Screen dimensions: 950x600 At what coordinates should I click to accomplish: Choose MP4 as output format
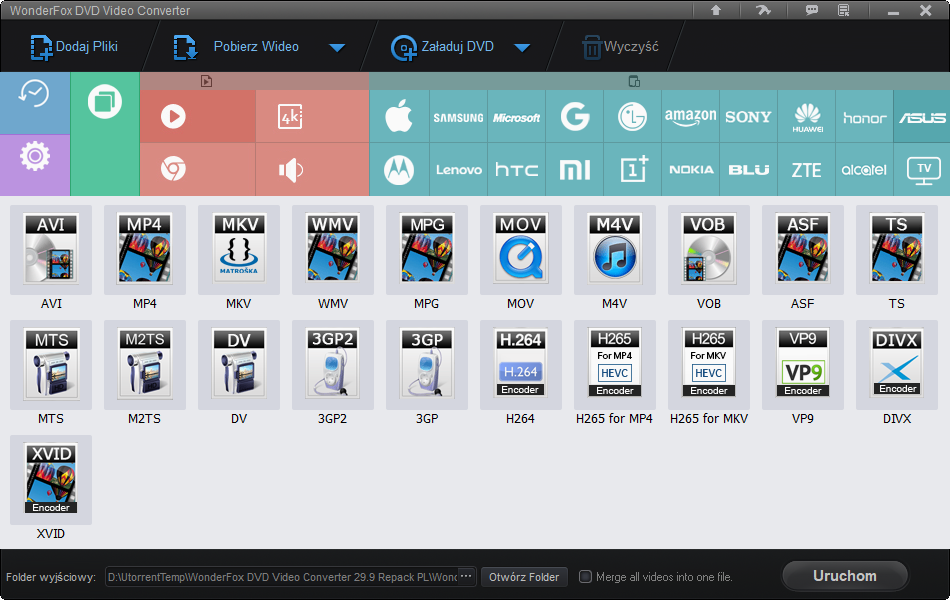145,250
